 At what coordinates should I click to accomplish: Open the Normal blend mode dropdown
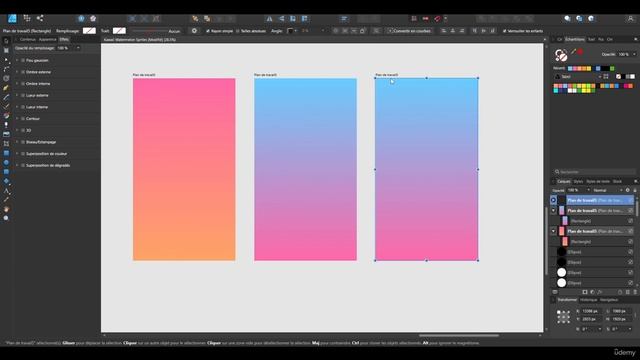607,190
